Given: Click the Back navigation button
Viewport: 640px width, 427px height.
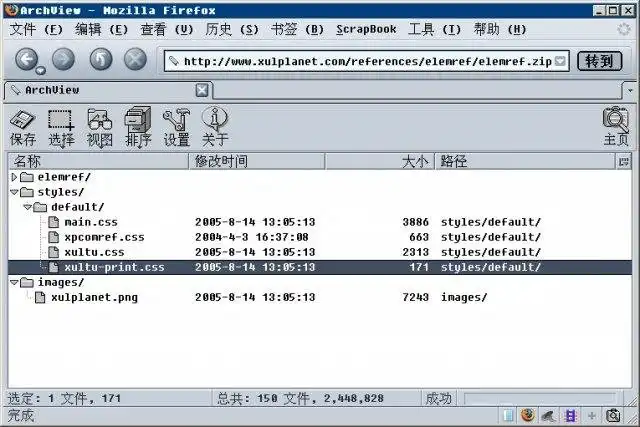Looking at the screenshot, I should (x=27, y=60).
